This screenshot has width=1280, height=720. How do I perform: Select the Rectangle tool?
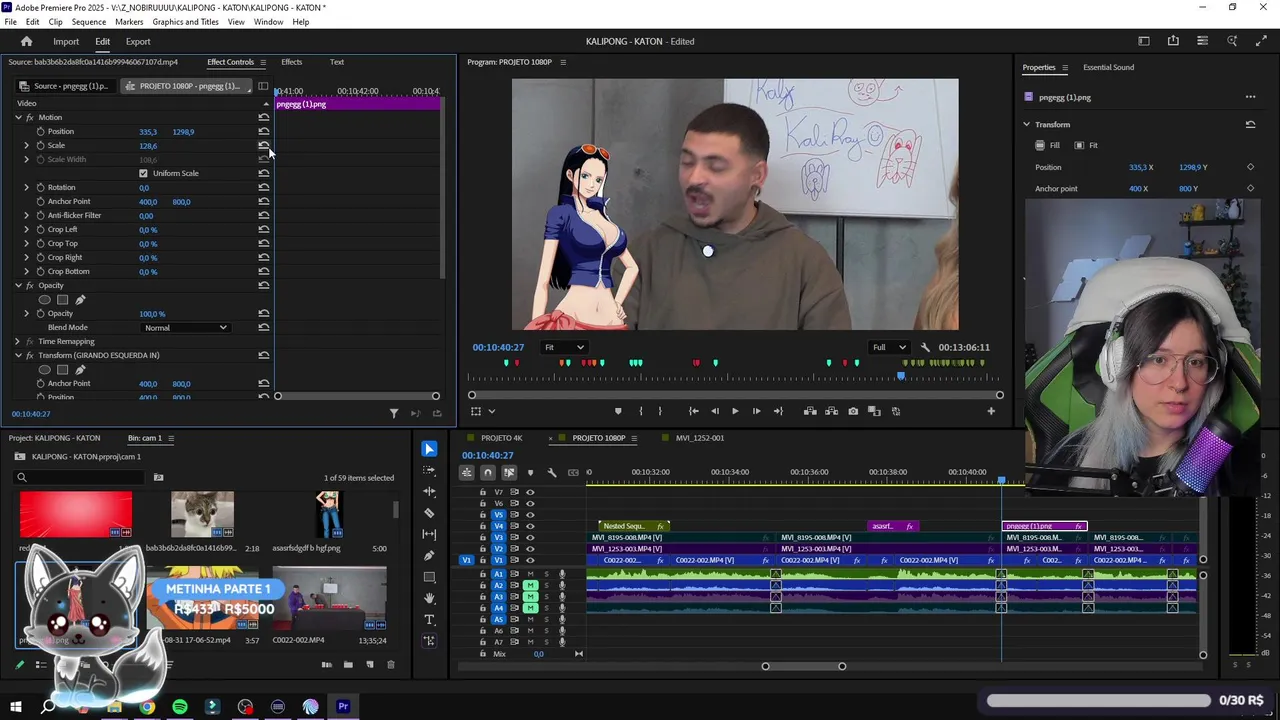point(429,577)
